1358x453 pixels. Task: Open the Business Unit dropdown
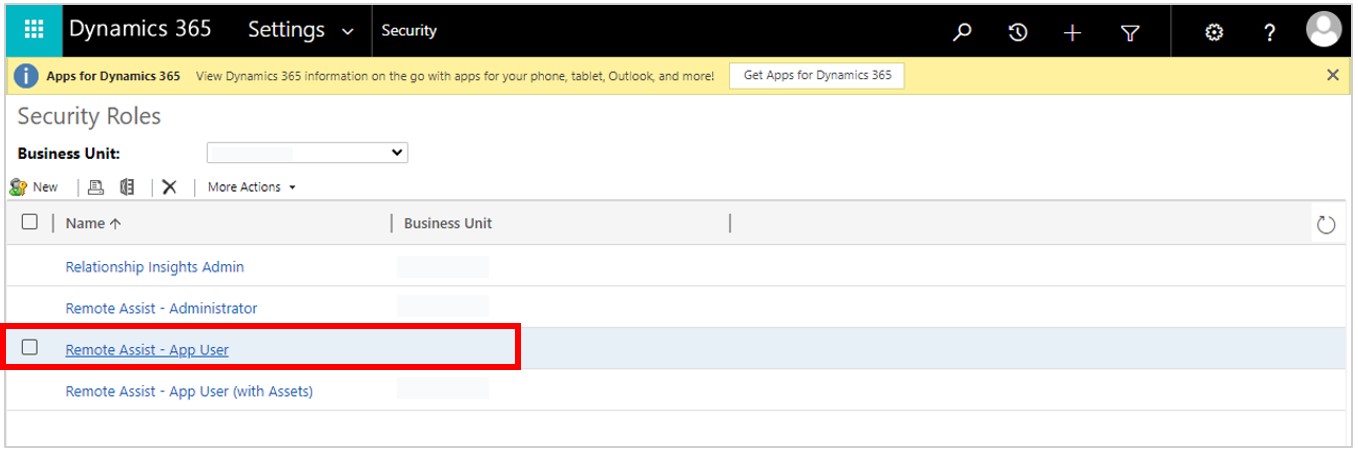pyautogui.click(x=307, y=153)
